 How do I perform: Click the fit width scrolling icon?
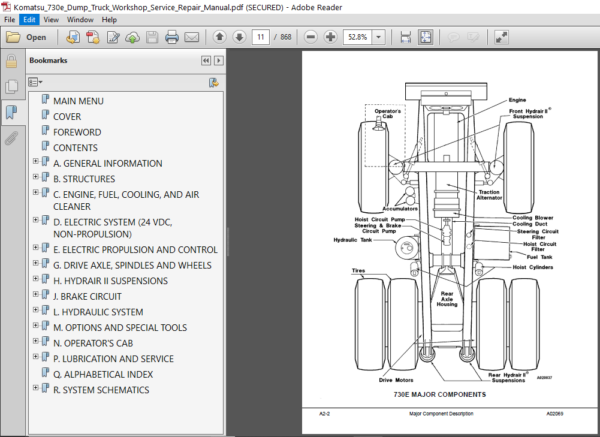point(406,37)
